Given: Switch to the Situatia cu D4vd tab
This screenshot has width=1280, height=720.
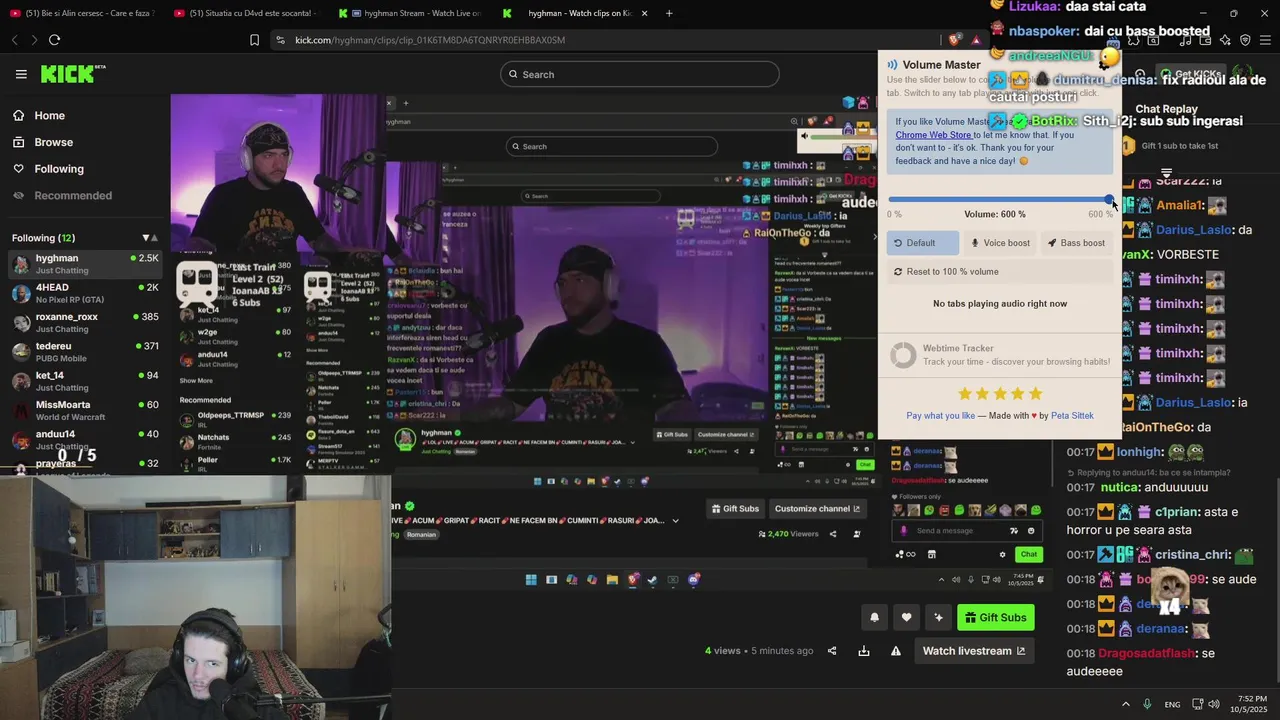Looking at the screenshot, I should (245, 13).
